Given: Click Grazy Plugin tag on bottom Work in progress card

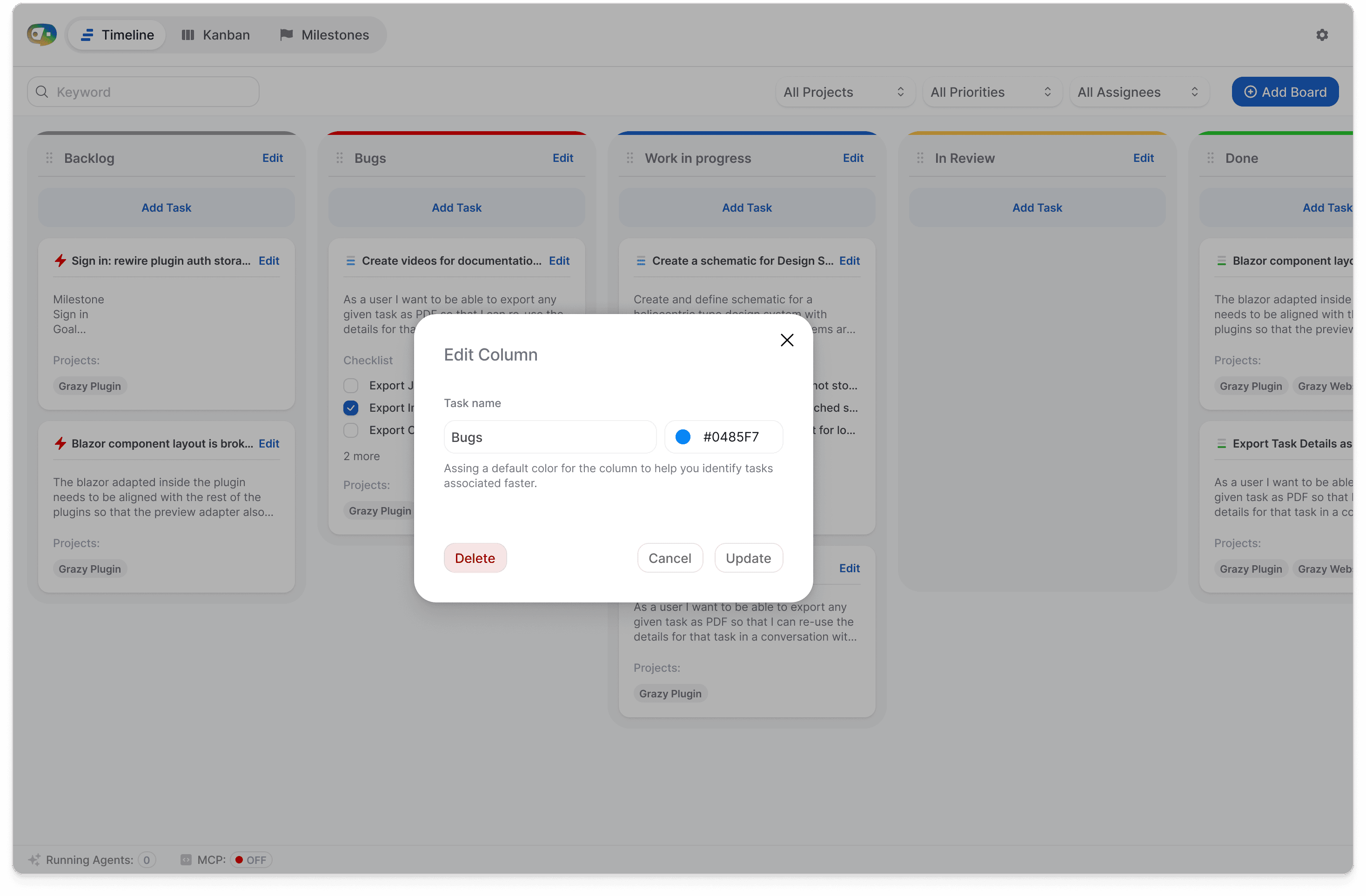Looking at the screenshot, I should click(670, 694).
